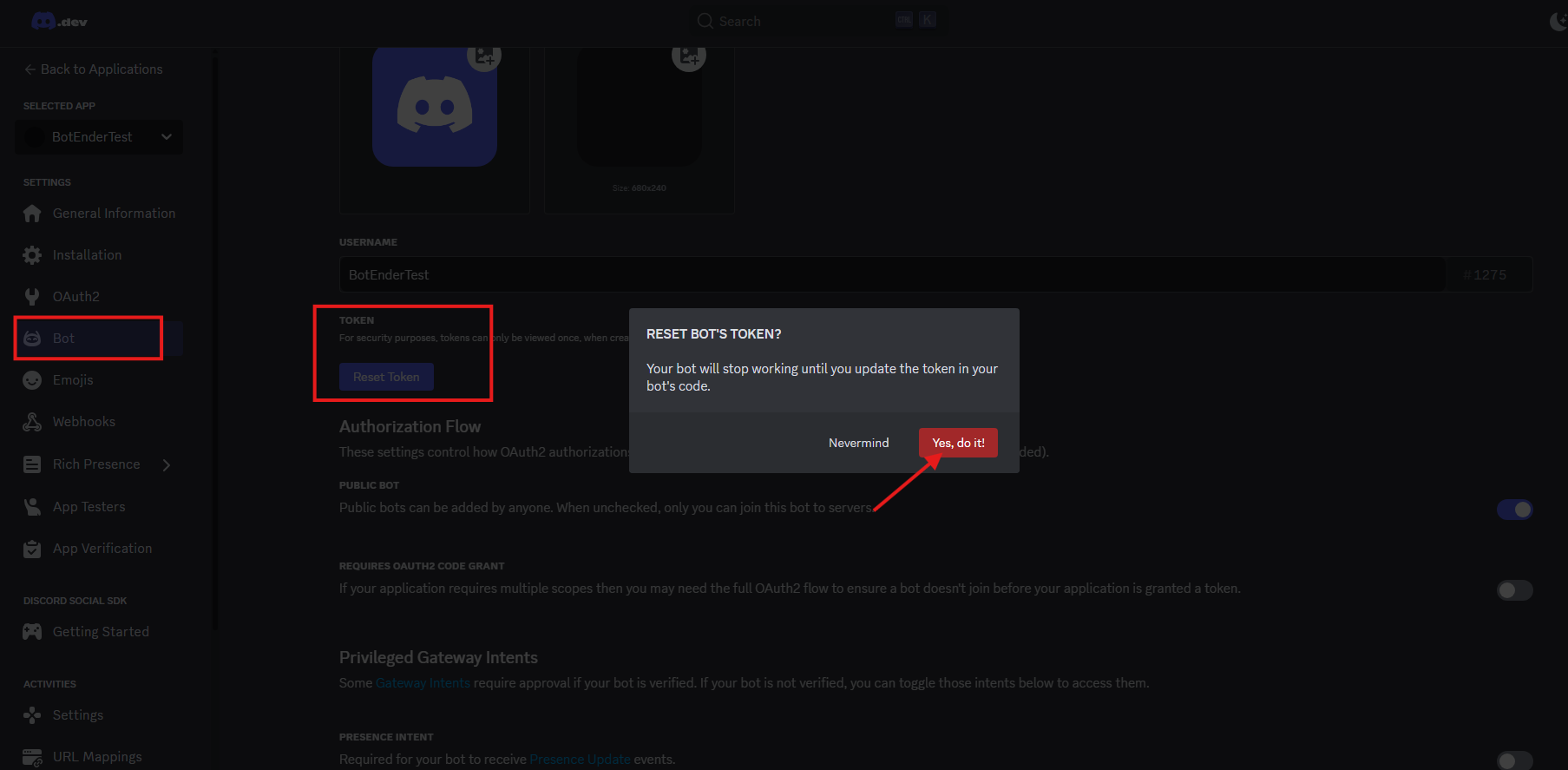Image resolution: width=1568 pixels, height=770 pixels.
Task: Open the URL Mappings page
Action: (99, 757)
